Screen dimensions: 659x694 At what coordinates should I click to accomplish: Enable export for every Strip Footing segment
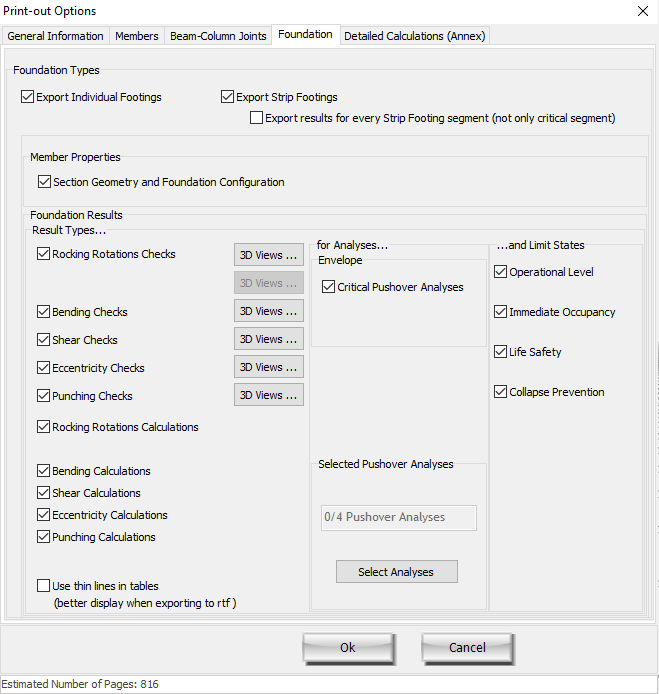coord(257,118)
